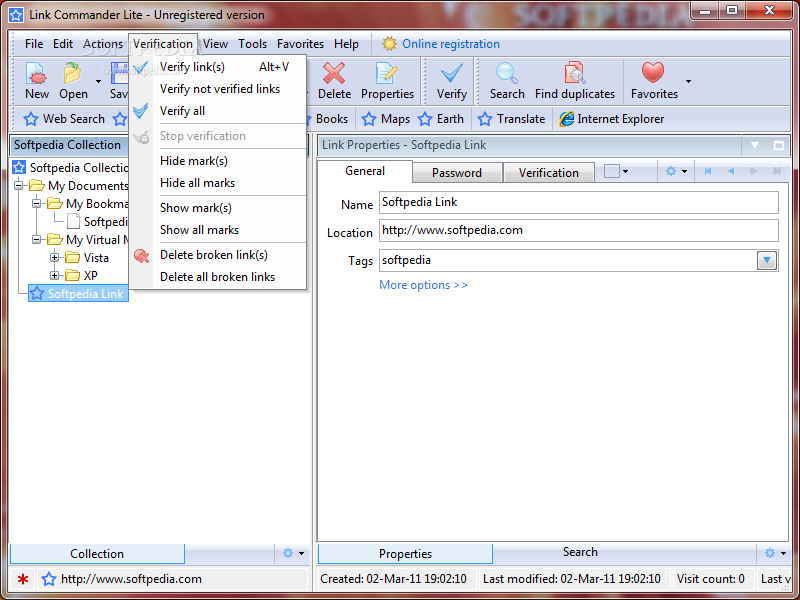The width and height of the screenshot is (800, 600).
Task: Open the Maps star shortcut
Action: [386, 119]
